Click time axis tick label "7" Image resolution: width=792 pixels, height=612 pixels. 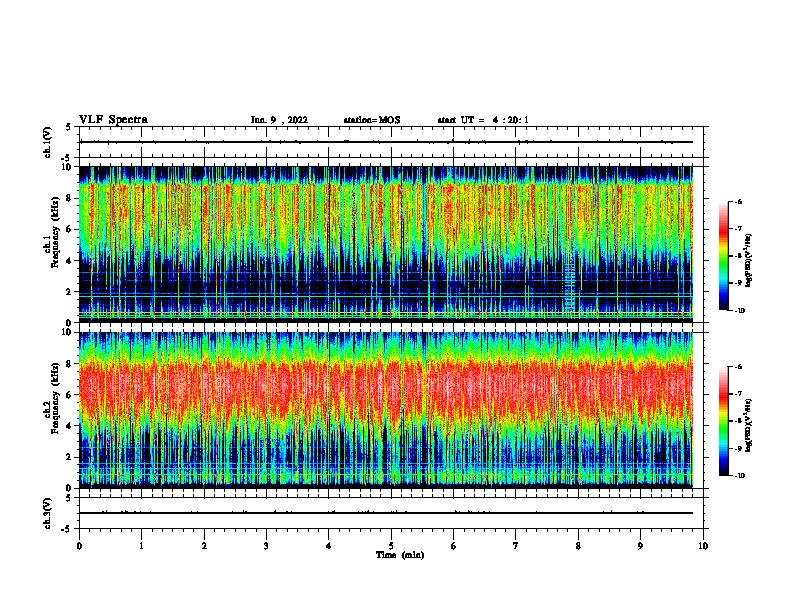[516, 546]
